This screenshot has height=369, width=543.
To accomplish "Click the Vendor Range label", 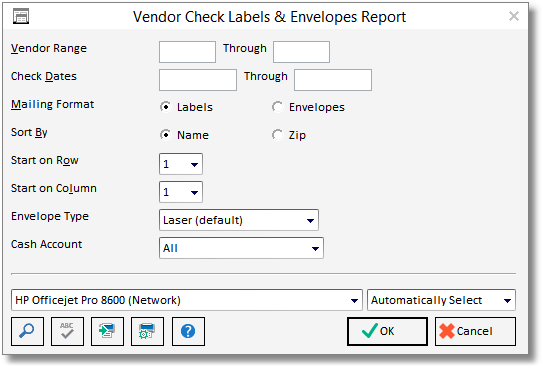I will pos(49,48).
